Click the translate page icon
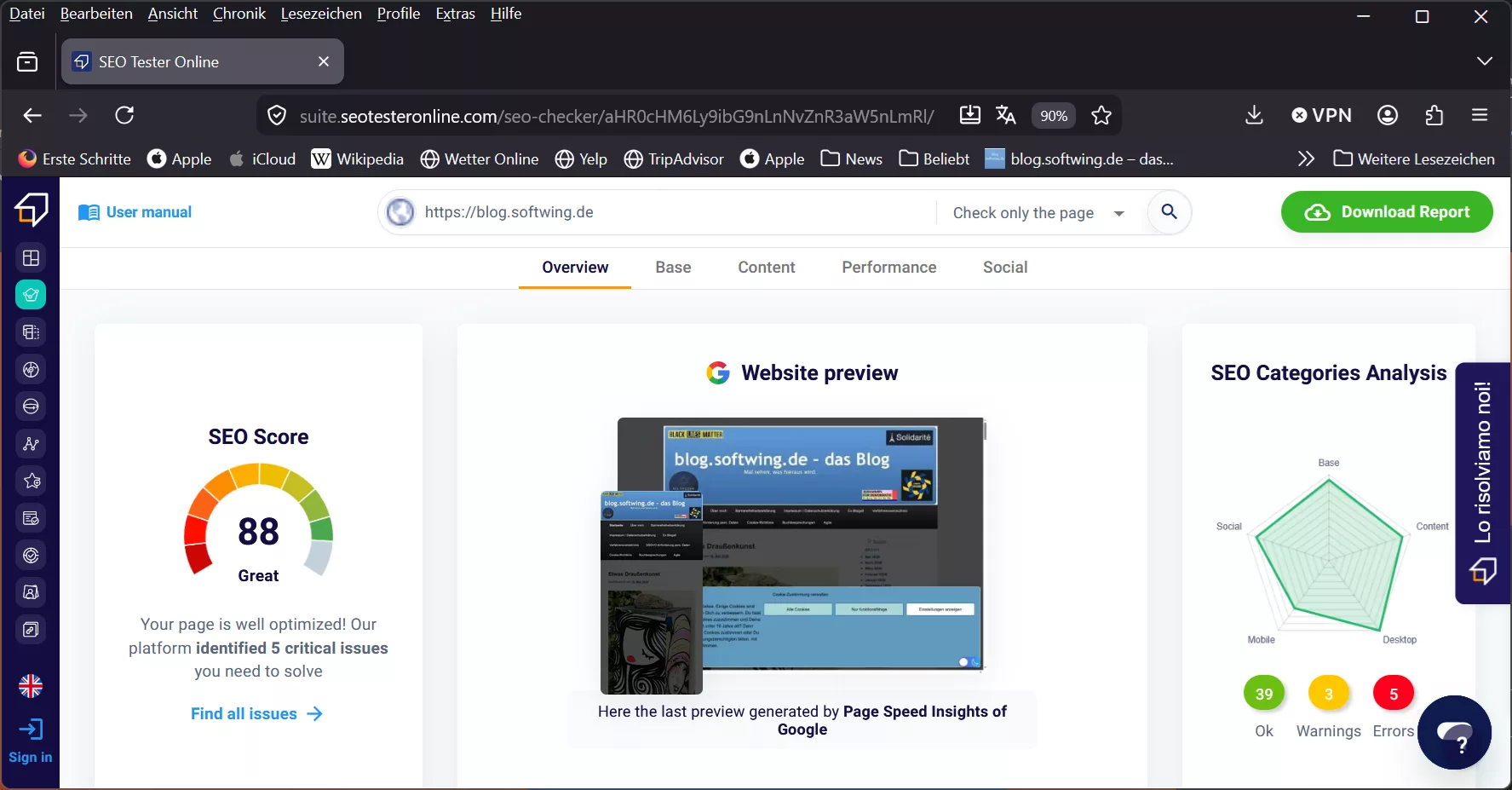Viewport: 1512px width, 790px height. point(1006,115)
